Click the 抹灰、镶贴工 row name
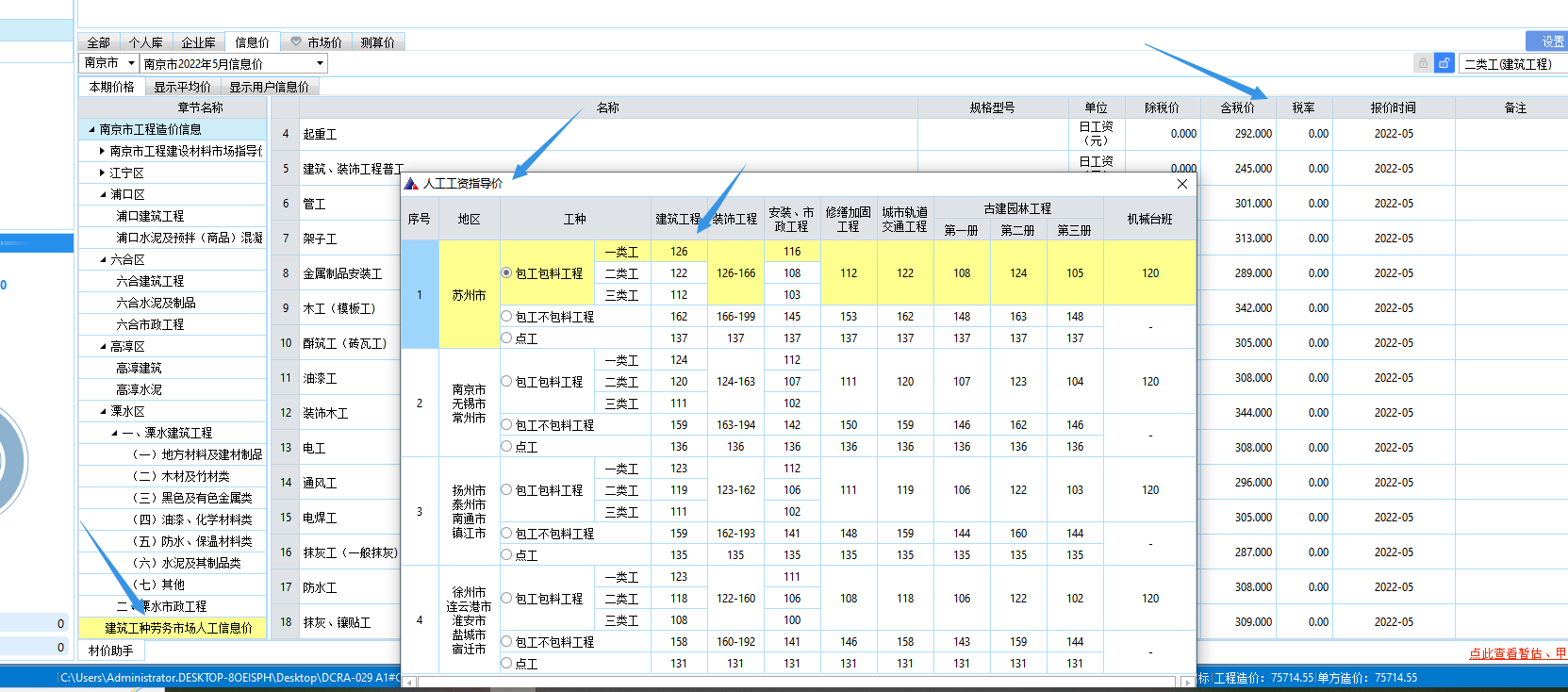Viewport: 1568px width, 692px height. 337,623
